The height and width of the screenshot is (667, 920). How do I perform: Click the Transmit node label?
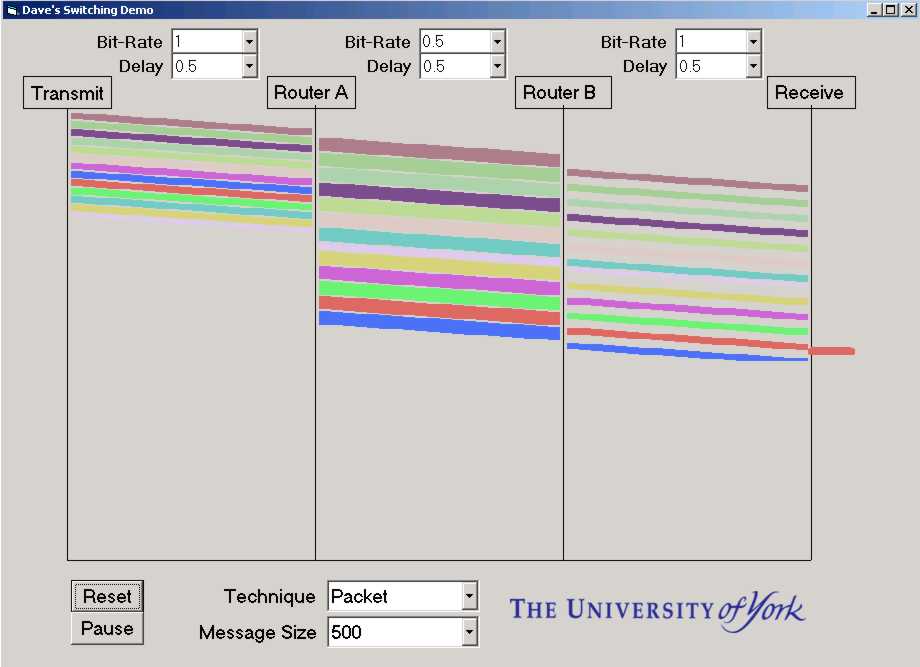[x=67, y=93]
